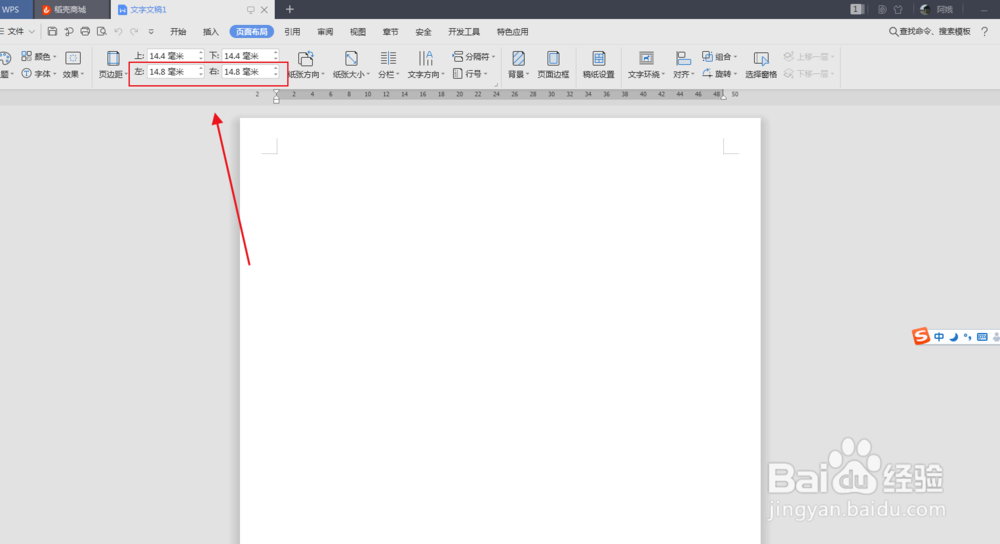Open the user account avatar
The image size is (1000, 544).
925,10
